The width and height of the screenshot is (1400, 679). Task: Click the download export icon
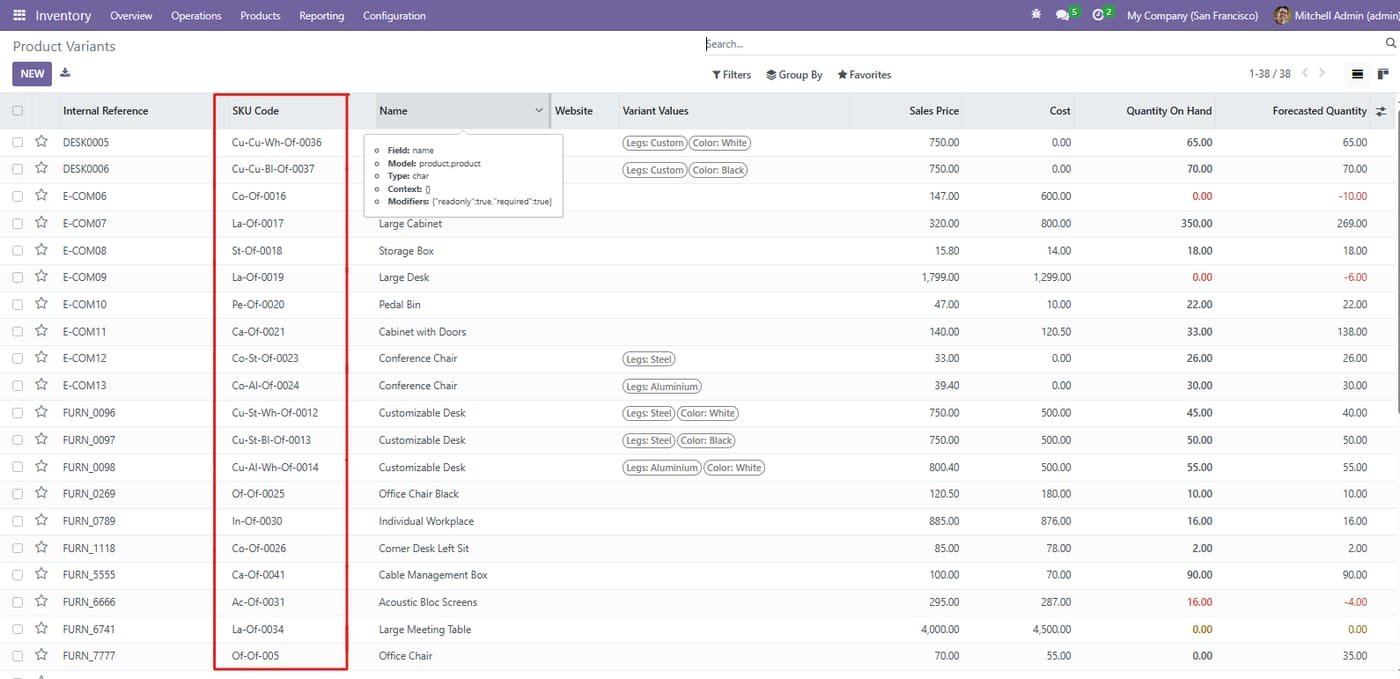pos(65,72)
